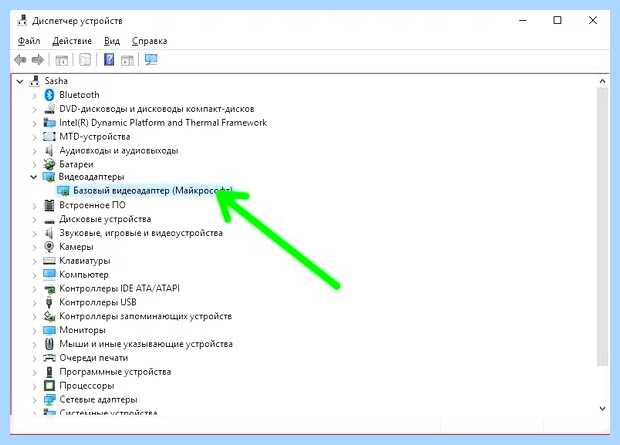Select the Аудиовходы и аудиовыходы row

pos(119,150)
